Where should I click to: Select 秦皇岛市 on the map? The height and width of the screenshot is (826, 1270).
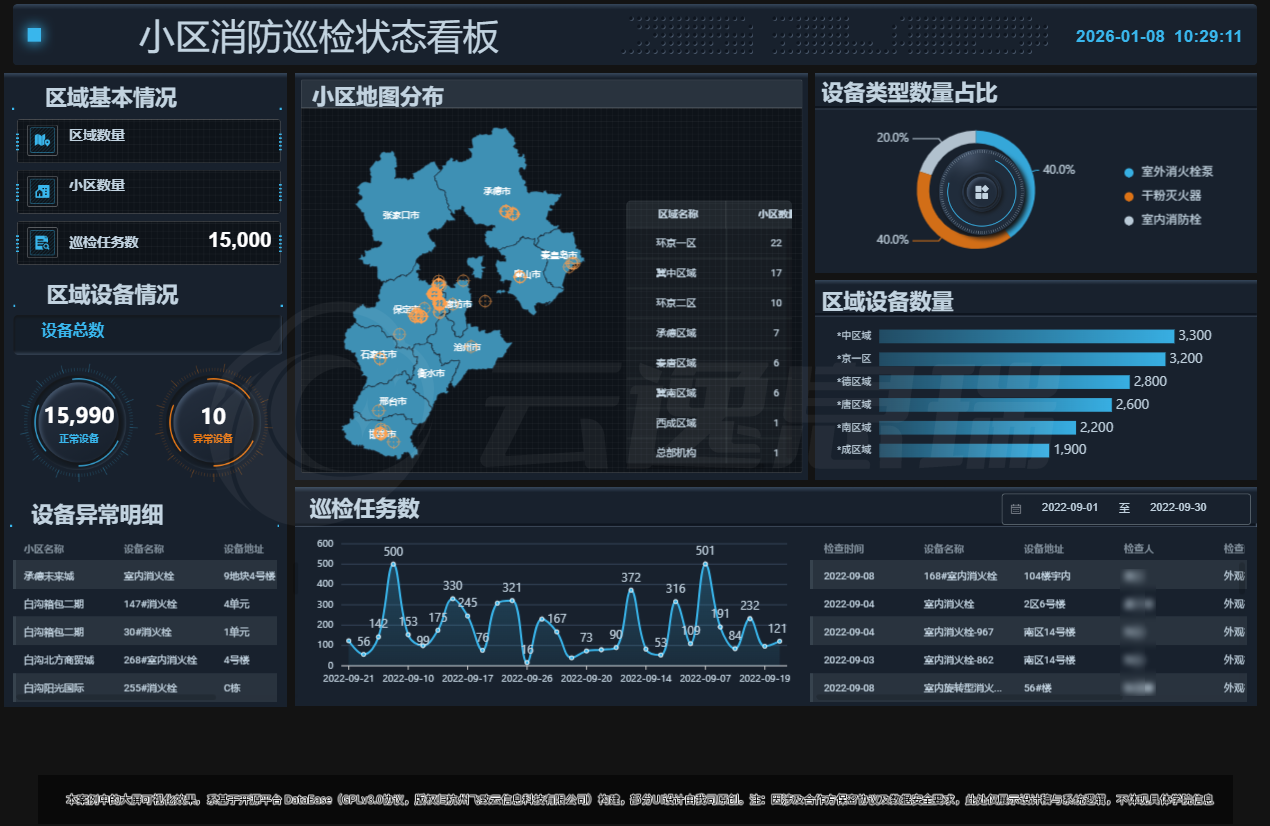click(x=558, y=254)
